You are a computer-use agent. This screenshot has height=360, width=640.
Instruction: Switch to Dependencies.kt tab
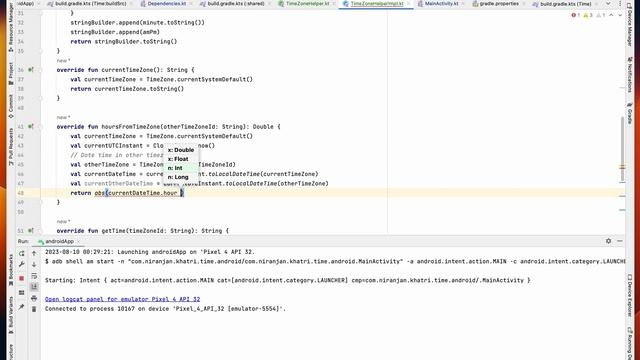[167, 4]
